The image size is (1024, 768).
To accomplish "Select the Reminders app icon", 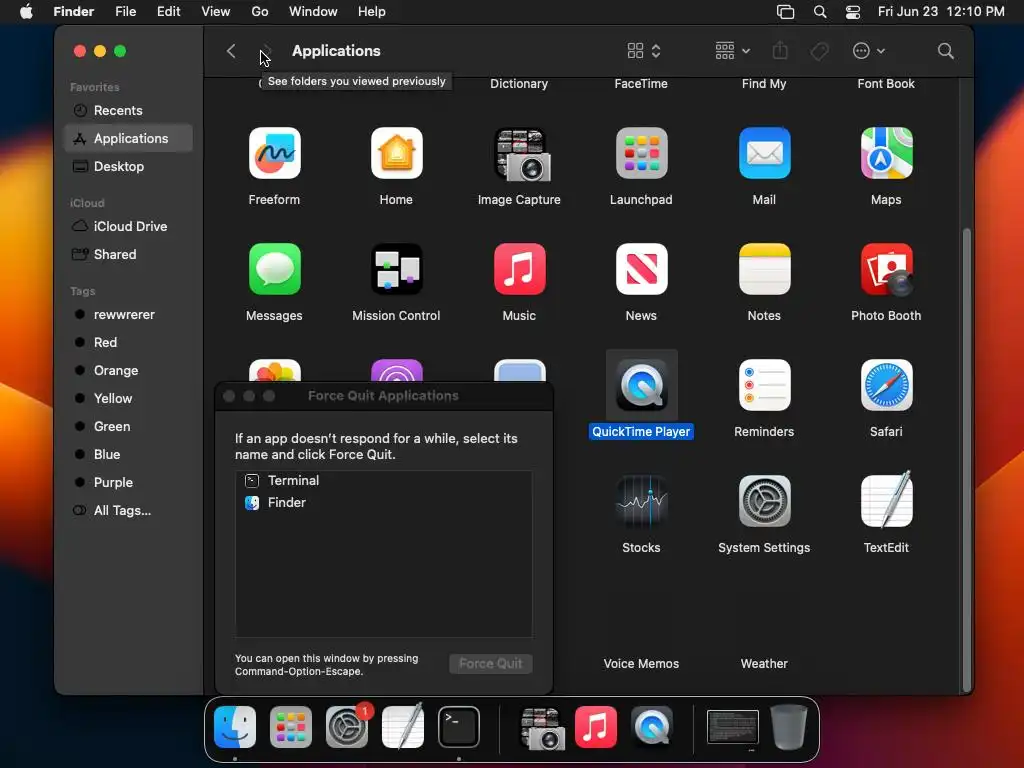I will coord(764,385).
